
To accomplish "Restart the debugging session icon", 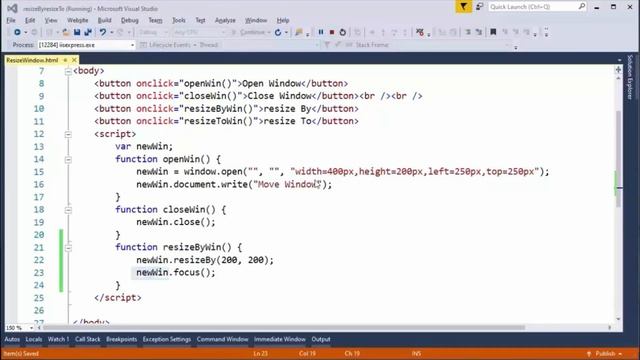I will pyautogui.click(x=343, y=32).
